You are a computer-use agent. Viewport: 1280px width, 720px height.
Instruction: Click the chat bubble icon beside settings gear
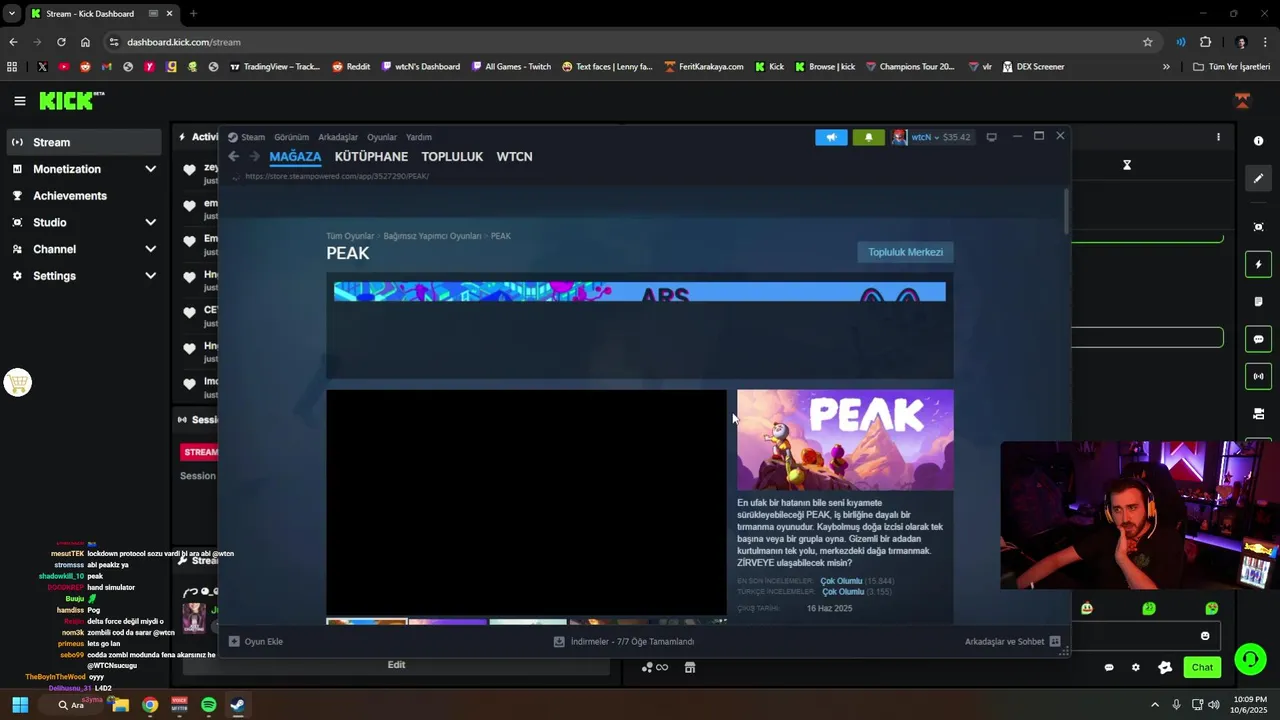tap(1108, 667)
